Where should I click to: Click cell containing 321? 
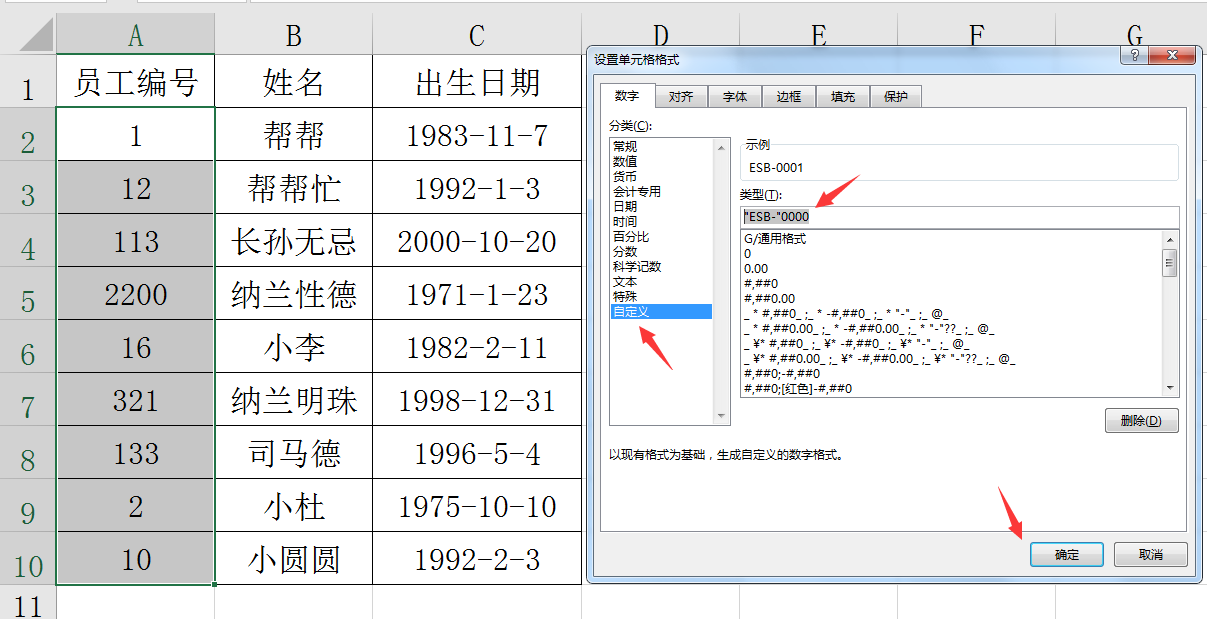(136, 399)
